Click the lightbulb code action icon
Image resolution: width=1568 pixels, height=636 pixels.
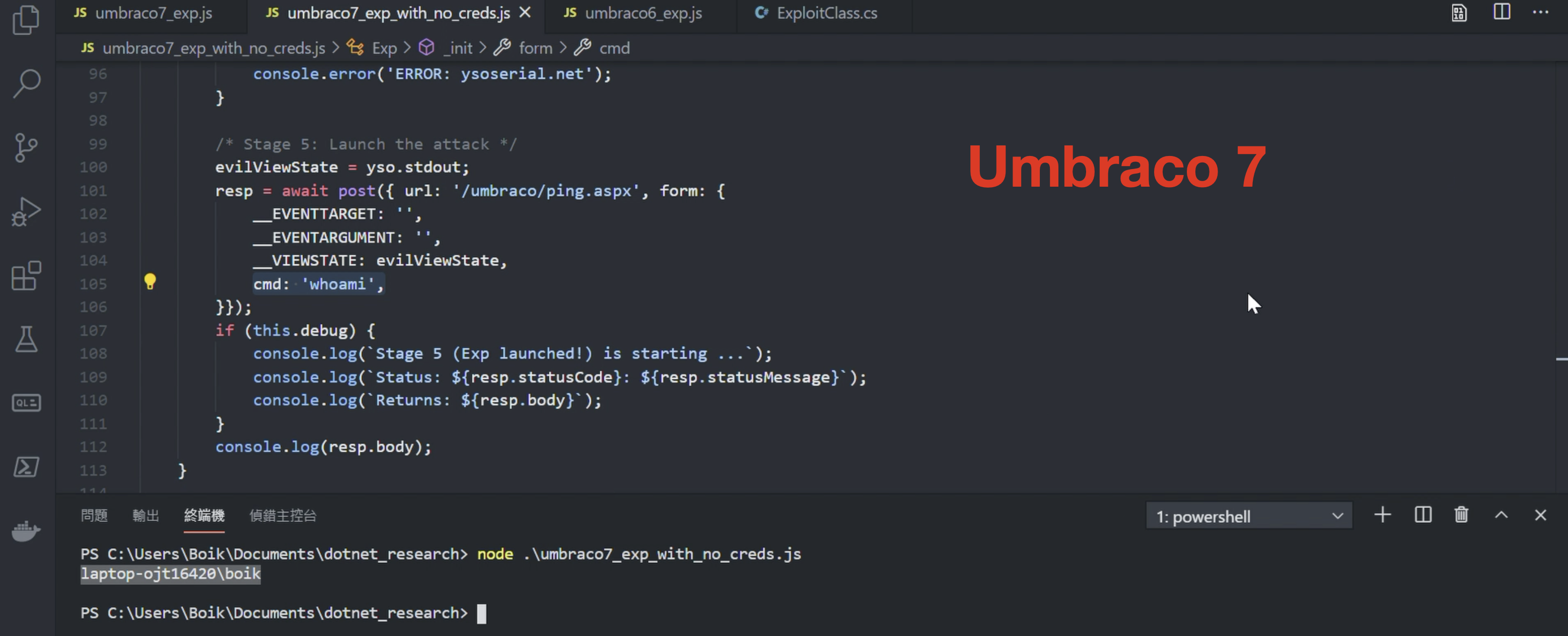click(x=150, y=281)
